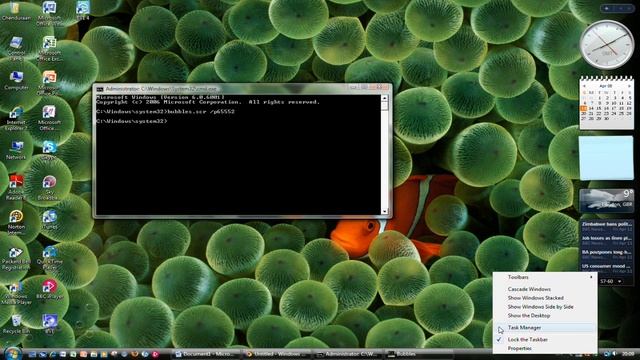Click the London weather gadget
The image size is (640, 360).
(x=607, y=200)
